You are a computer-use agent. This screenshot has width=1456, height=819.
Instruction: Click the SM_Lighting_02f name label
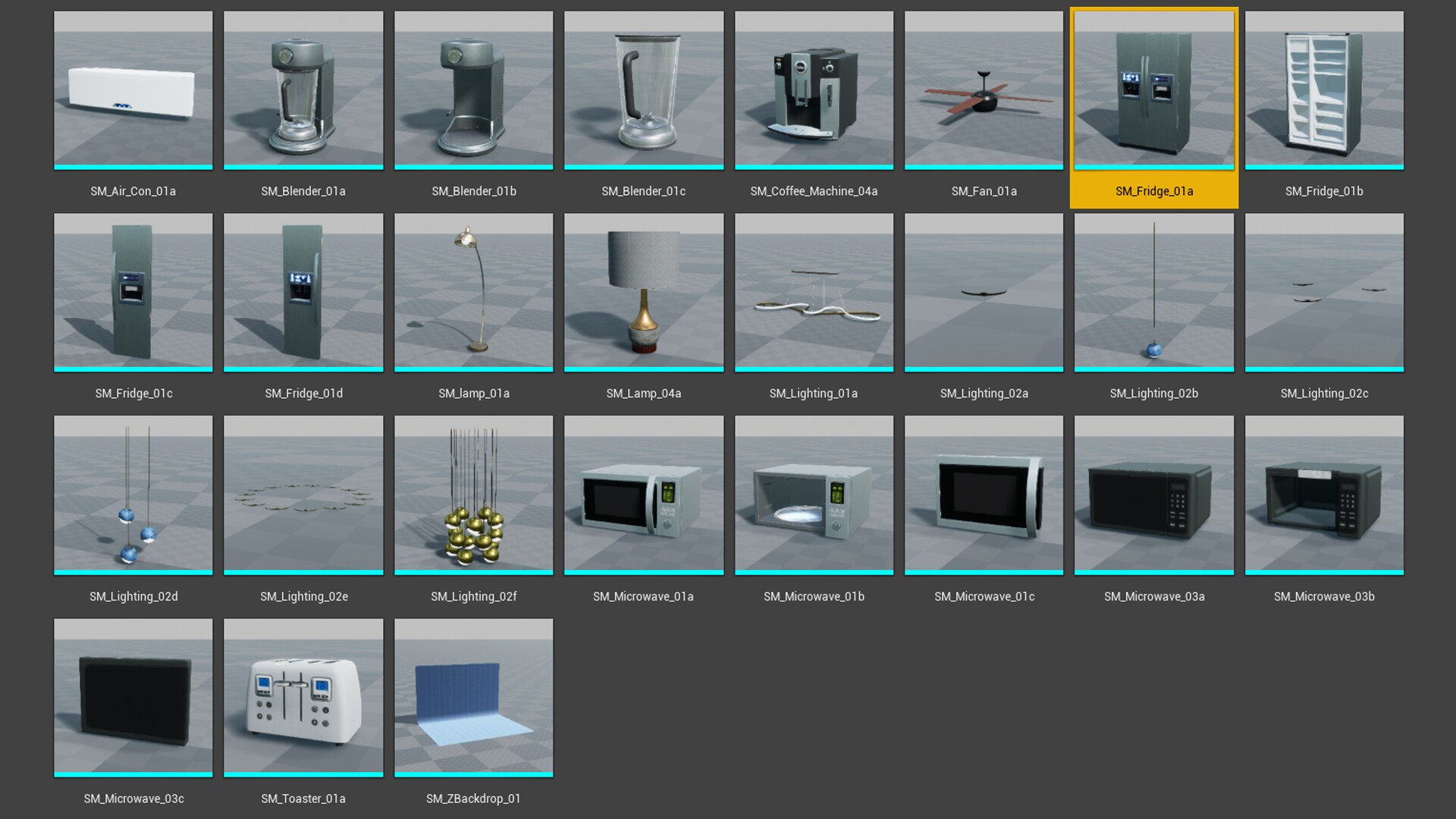pos(474,596)
